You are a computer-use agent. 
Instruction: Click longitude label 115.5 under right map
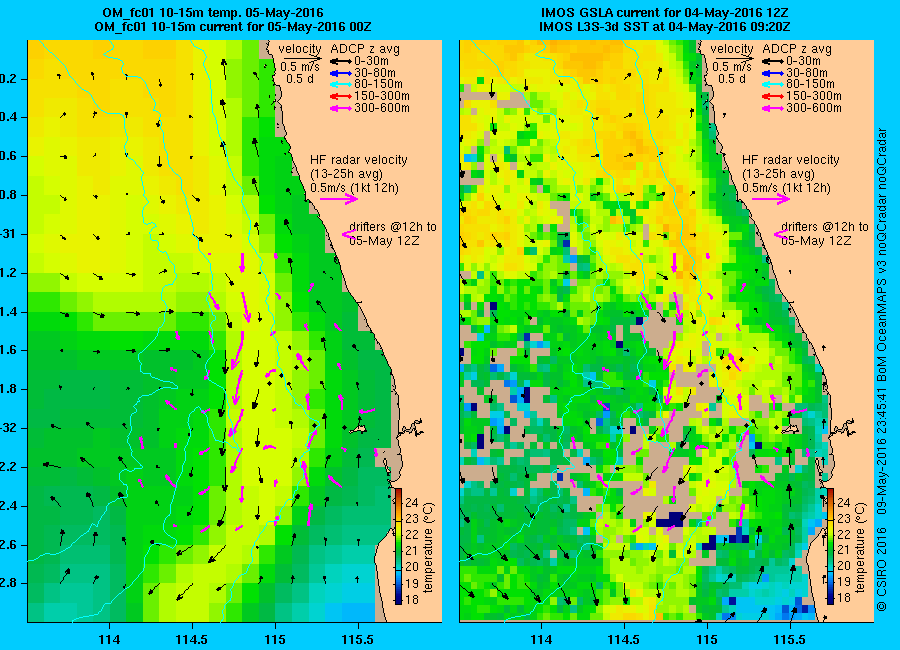coord(790,639)
